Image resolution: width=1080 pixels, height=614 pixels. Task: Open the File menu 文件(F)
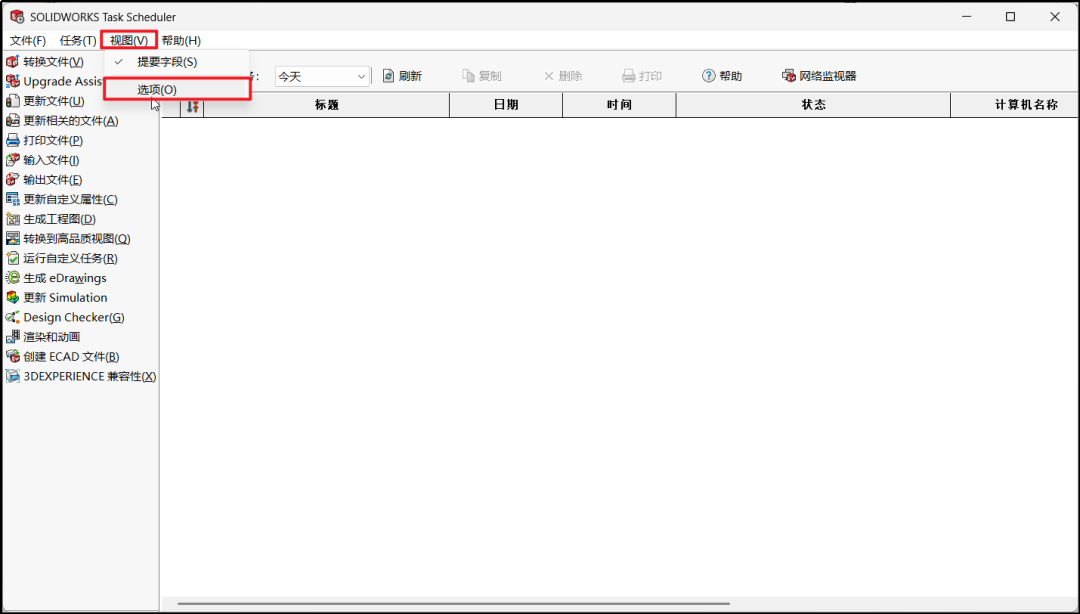pyautogui.click(x=28, y=41)
